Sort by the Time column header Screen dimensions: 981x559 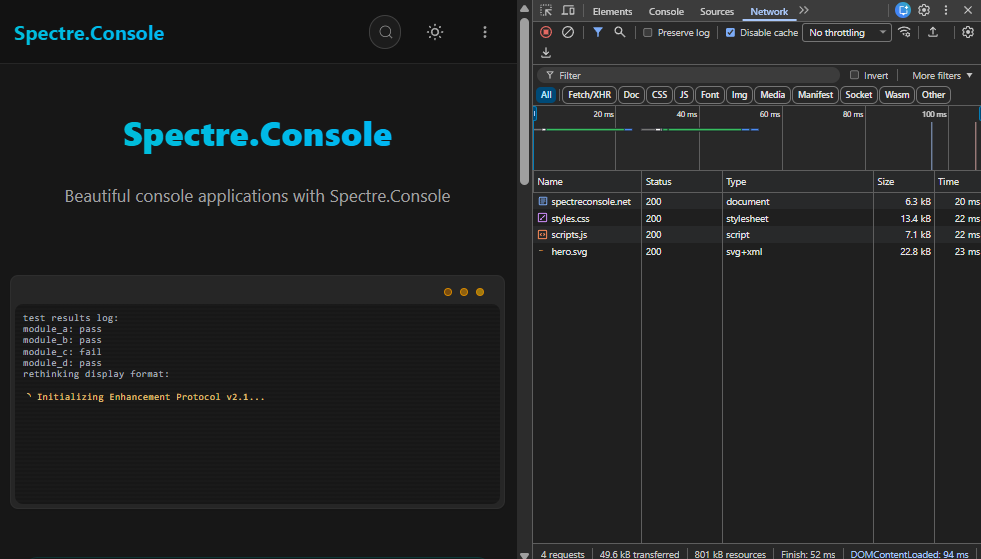point(958,182)
